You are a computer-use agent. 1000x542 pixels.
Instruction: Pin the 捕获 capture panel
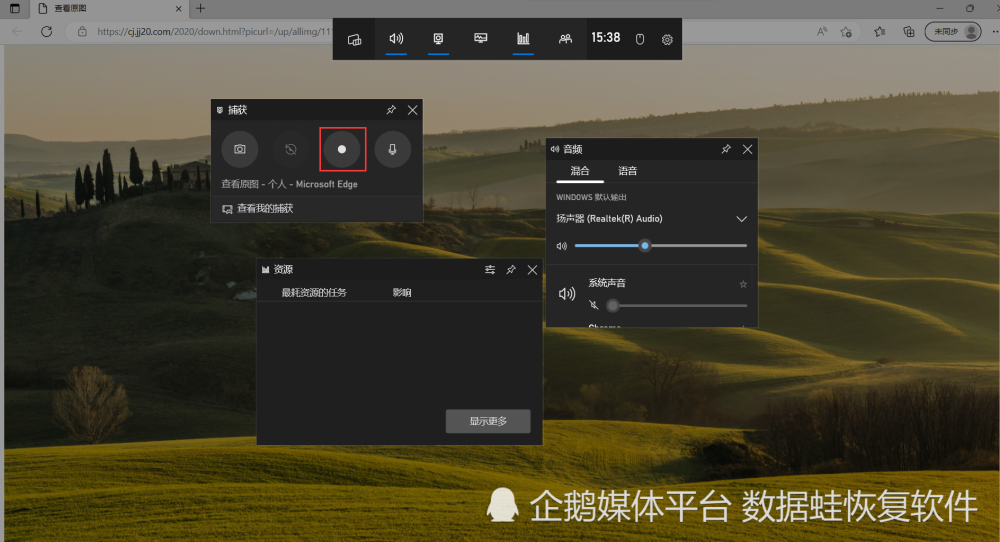[391, 110]
